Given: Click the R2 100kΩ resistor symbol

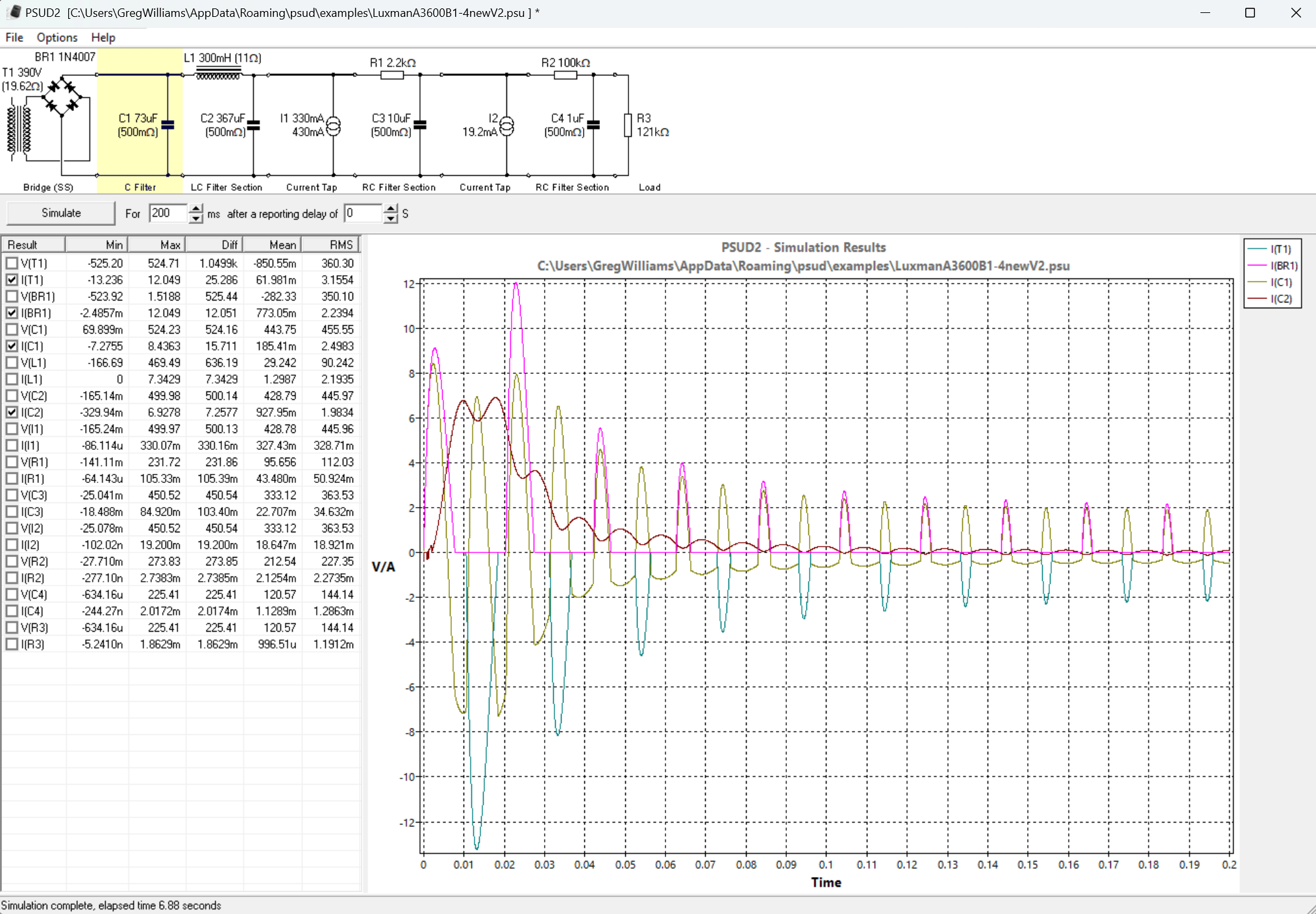Looking at the screenshot, I should (x=565, y=75).
